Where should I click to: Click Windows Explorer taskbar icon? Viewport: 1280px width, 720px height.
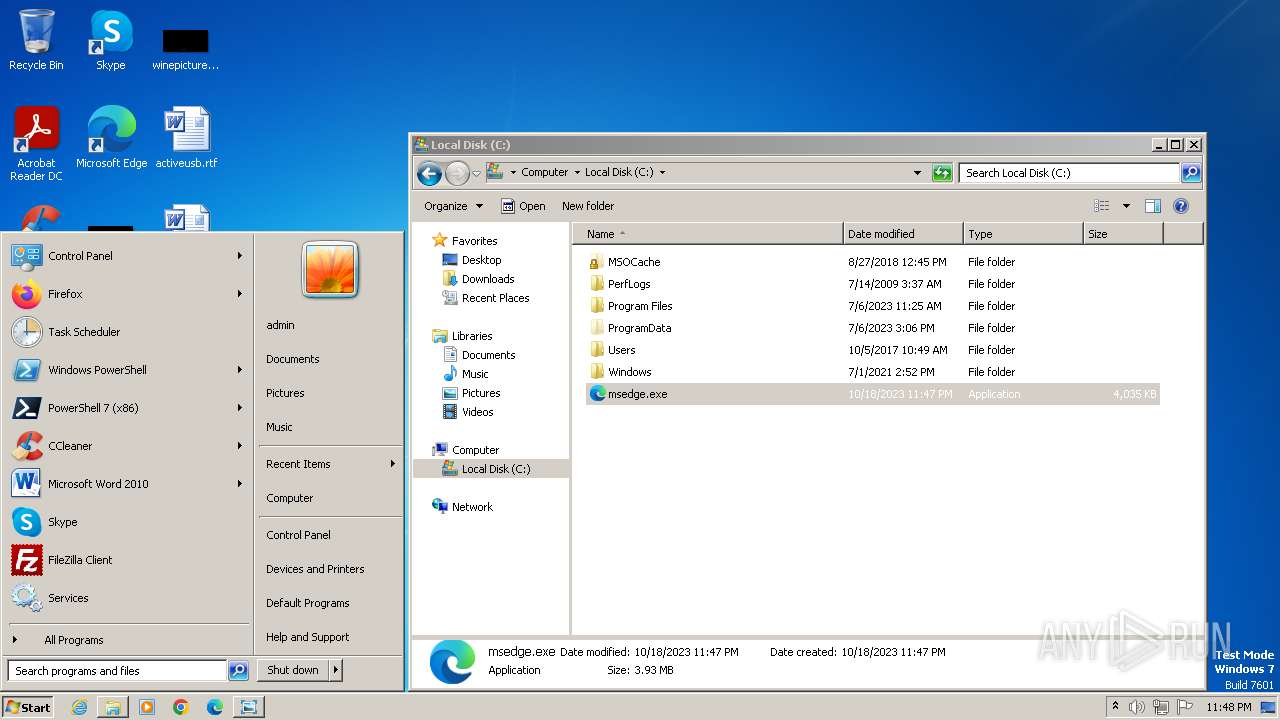point(113,707)
